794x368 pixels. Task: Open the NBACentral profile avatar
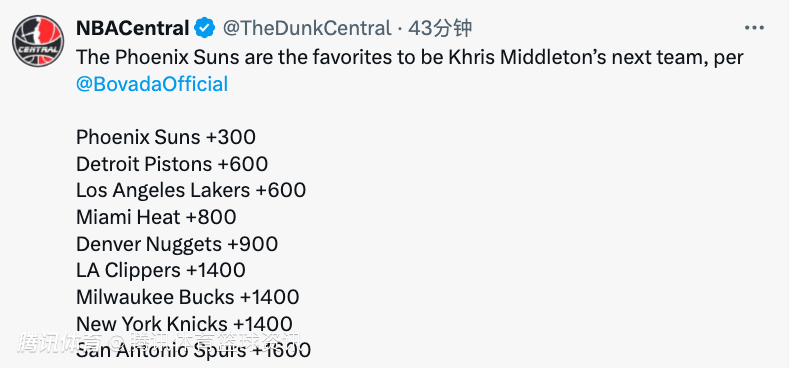(38, 42)
